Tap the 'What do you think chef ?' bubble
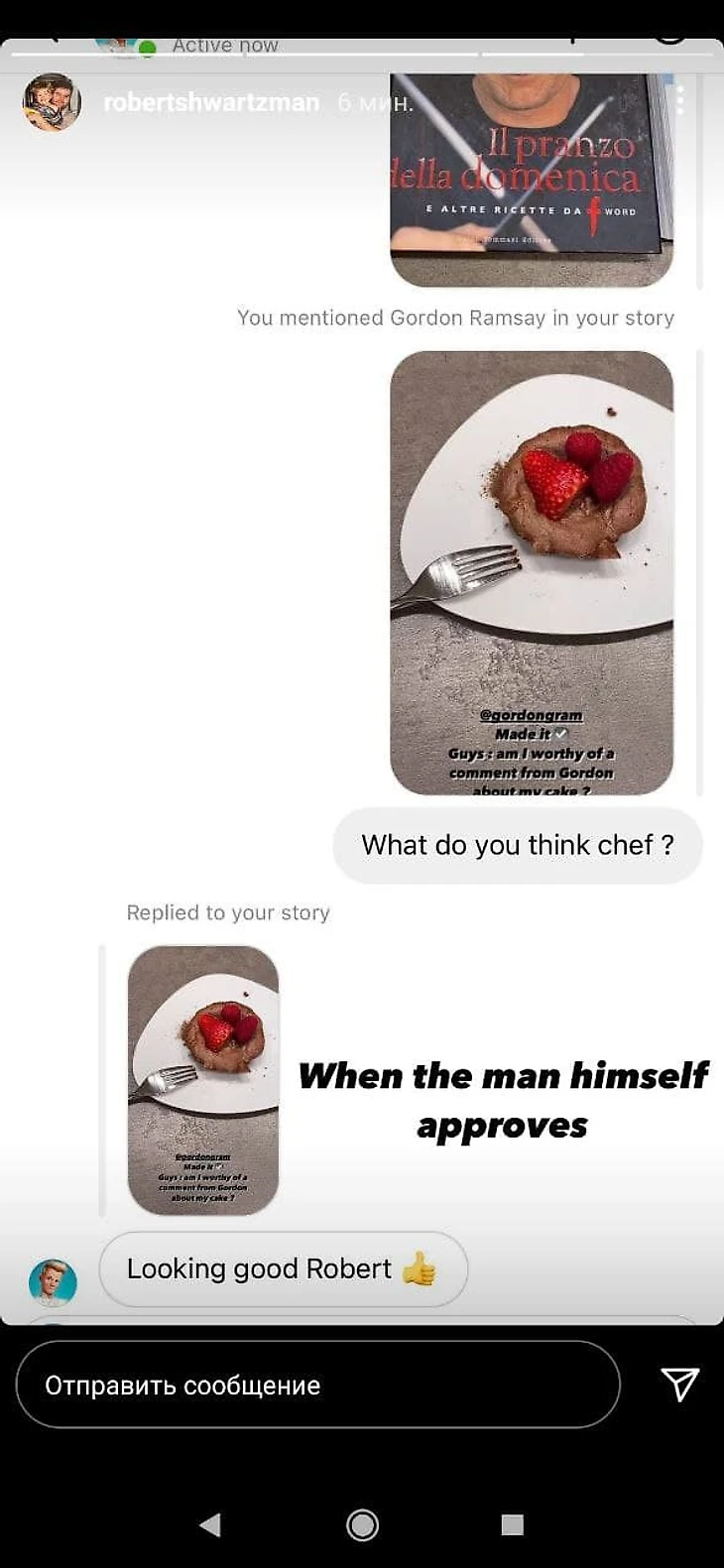The image size is (724, 1568). (518, 845)
